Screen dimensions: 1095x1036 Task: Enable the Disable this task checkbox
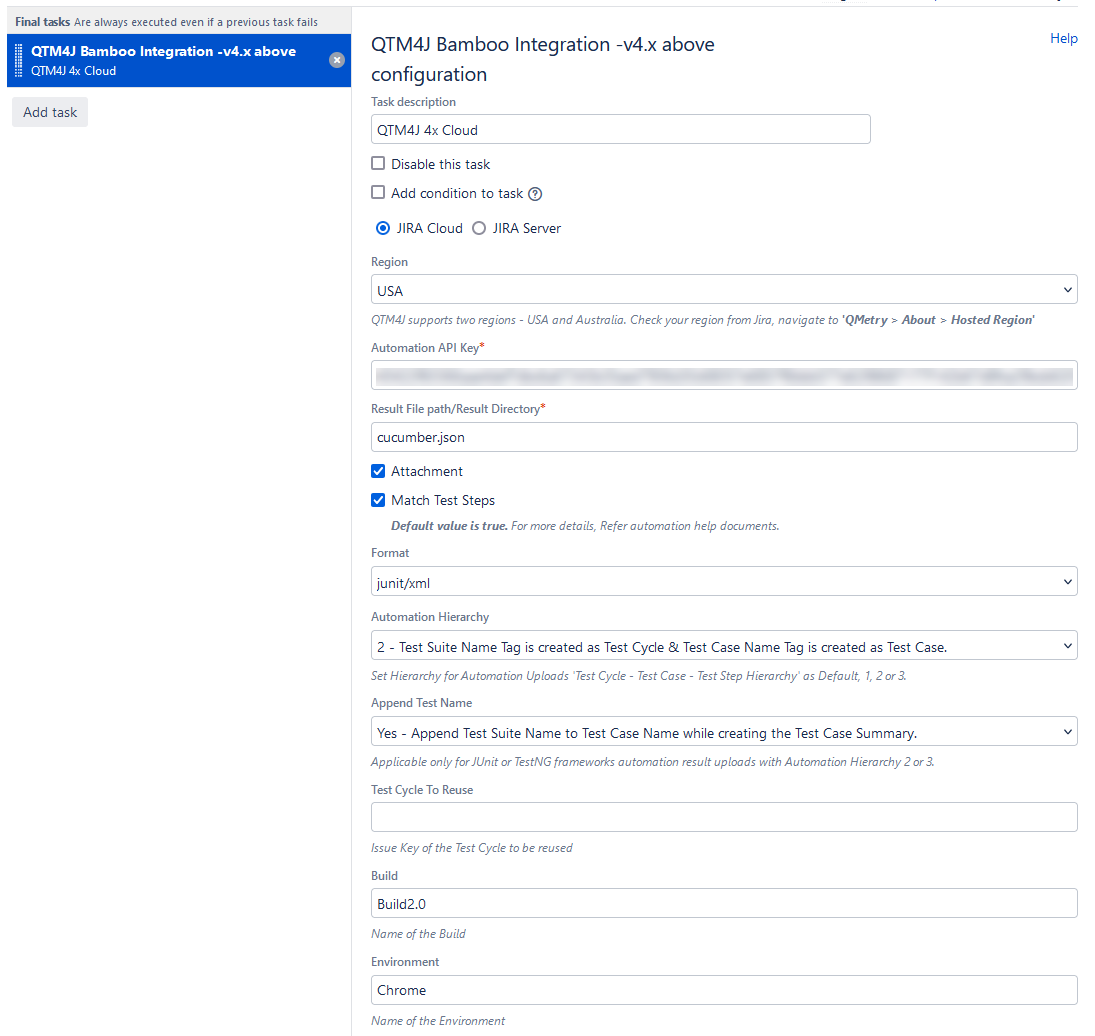click(x=378, y=163)
